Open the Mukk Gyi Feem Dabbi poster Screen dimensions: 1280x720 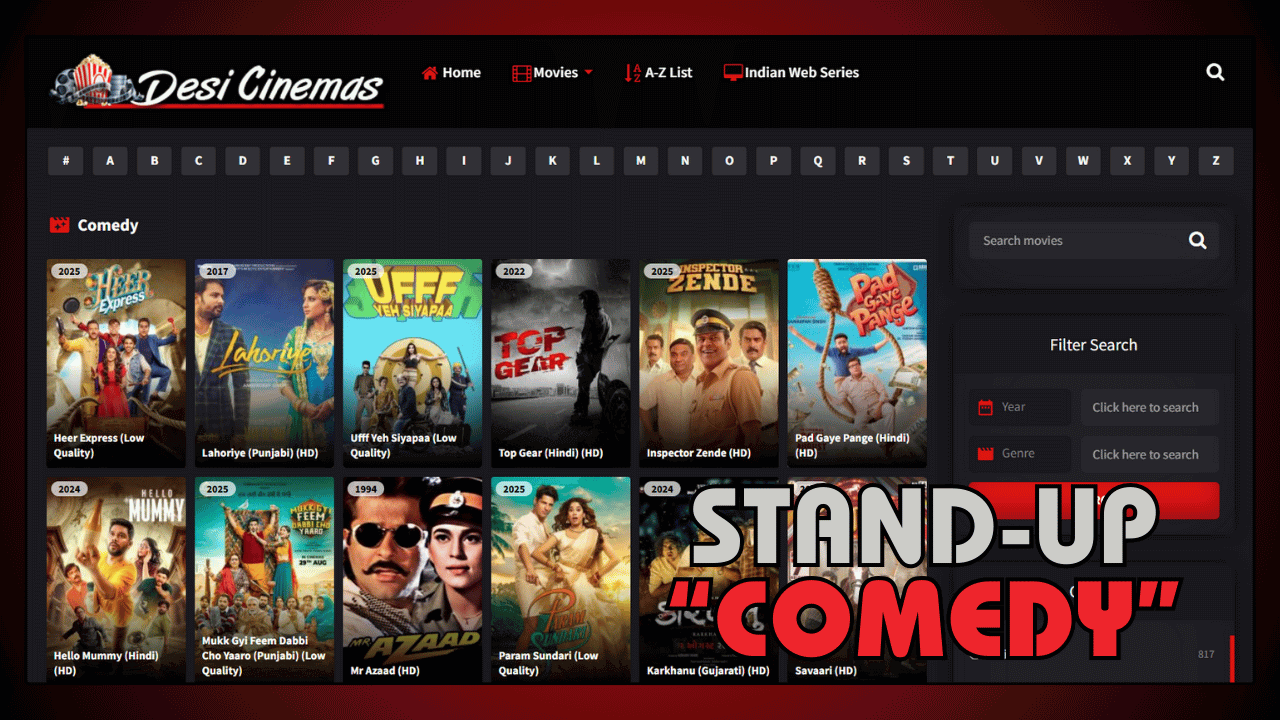click(264, 580)
